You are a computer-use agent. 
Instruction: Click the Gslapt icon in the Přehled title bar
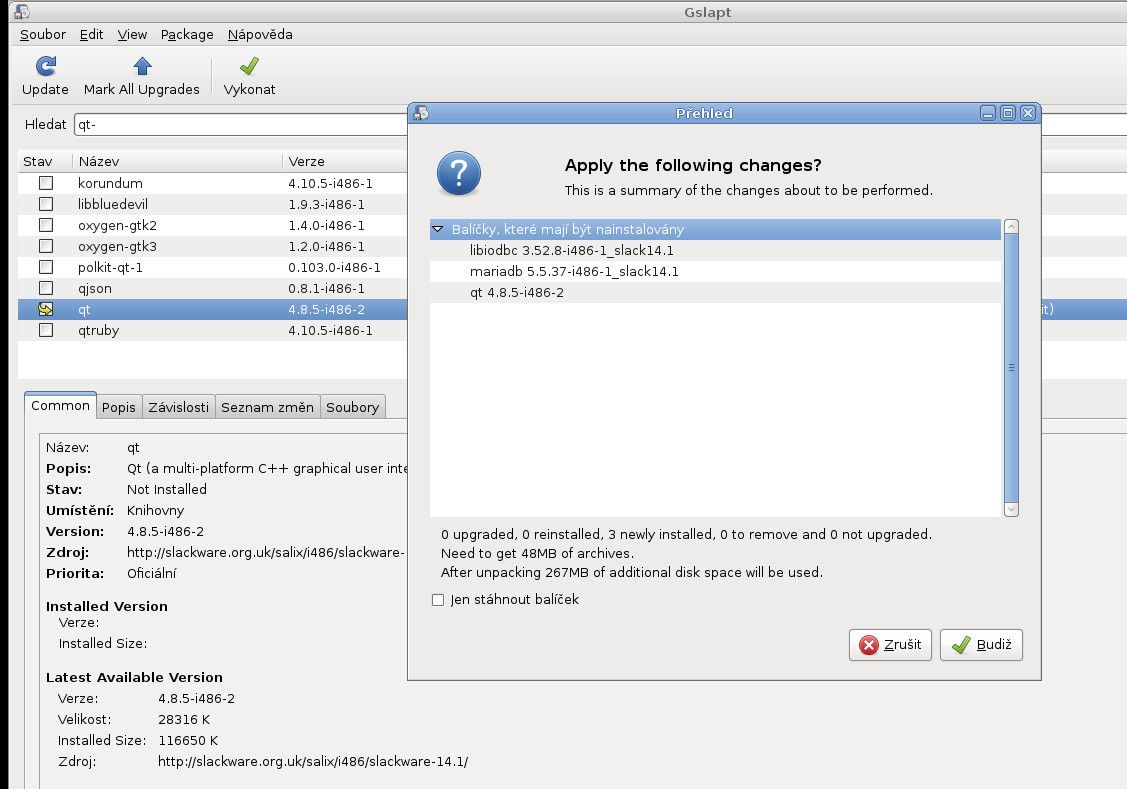(420, 113)
